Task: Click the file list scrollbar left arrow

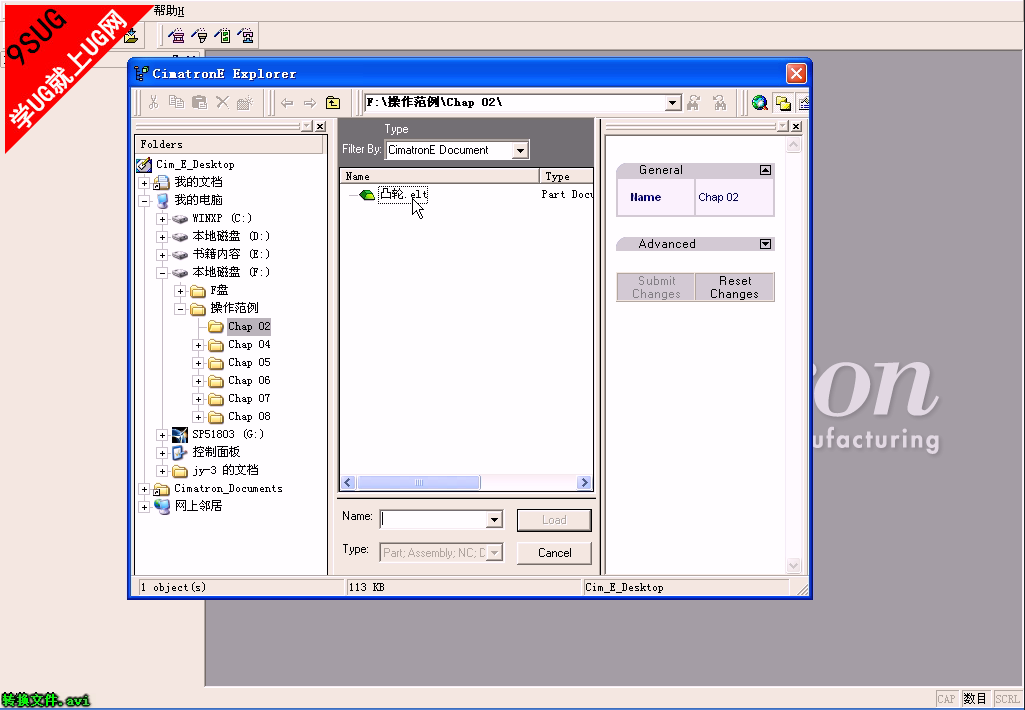Action: pyautogui.click(x=348, y=482)
